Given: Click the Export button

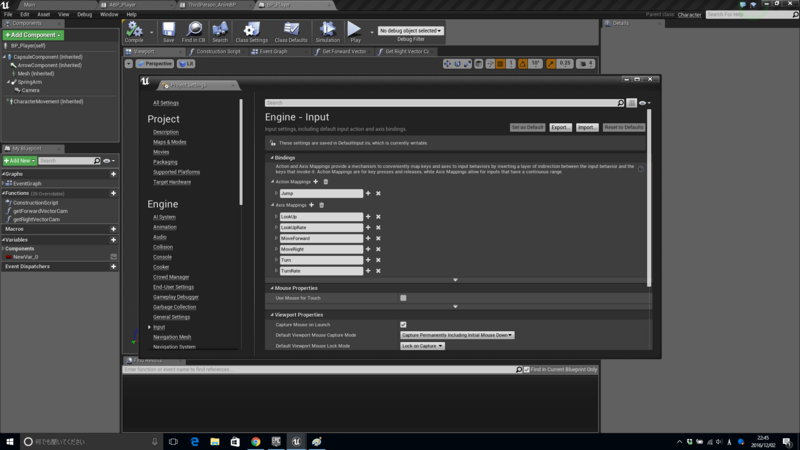Looking at the screenshot, I should pos(560,128).
